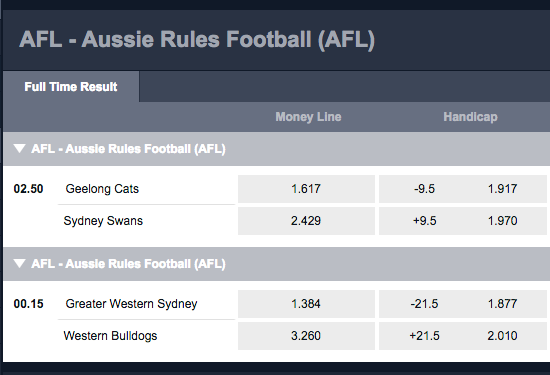The width and height of the screenshot is (550, 375).
Task: Select Greater Western Sydney money line 1.384
Action: pos(306,304)
